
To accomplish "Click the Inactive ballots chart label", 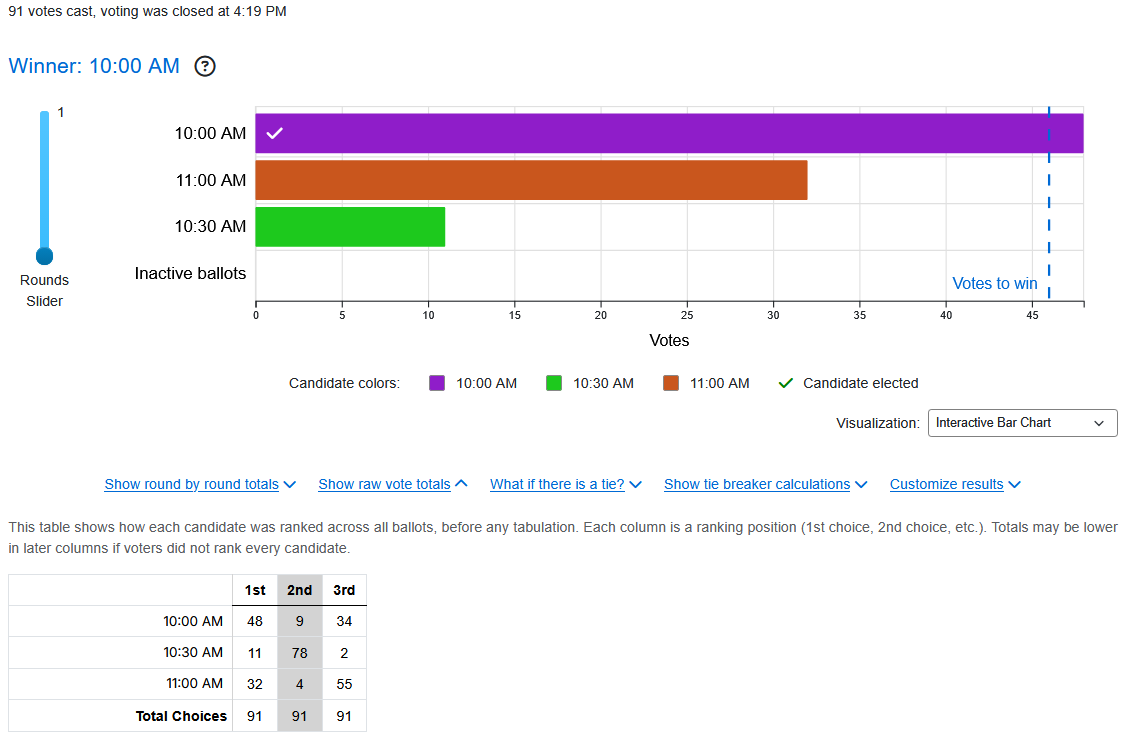I will (190, 274).
